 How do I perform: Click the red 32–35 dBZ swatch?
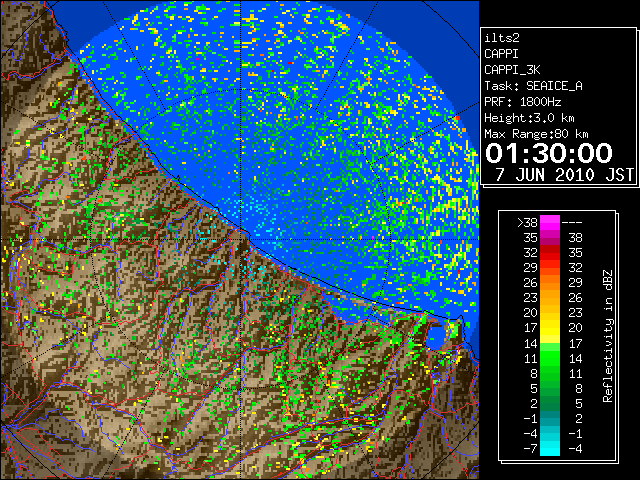[x=550, y=253]
